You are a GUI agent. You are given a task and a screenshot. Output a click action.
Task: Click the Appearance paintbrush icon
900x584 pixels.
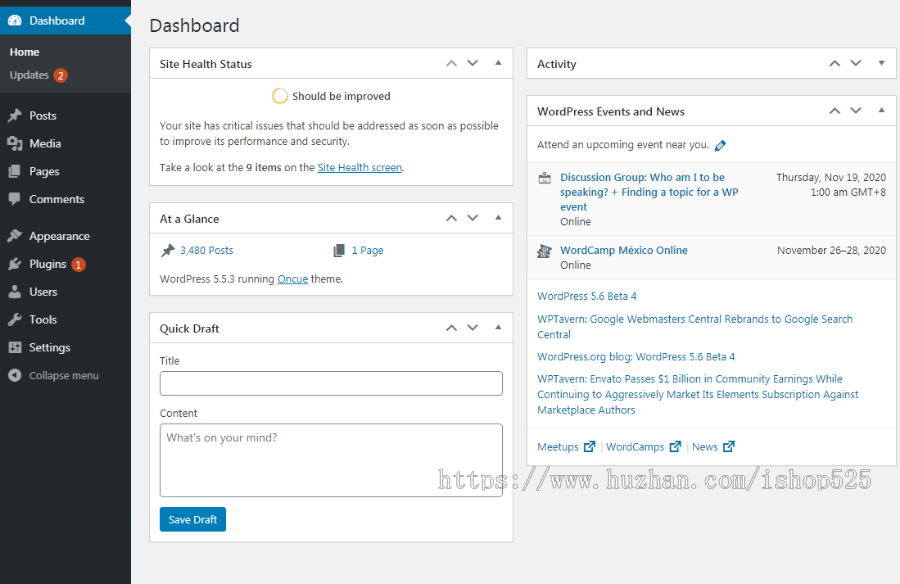15,236
